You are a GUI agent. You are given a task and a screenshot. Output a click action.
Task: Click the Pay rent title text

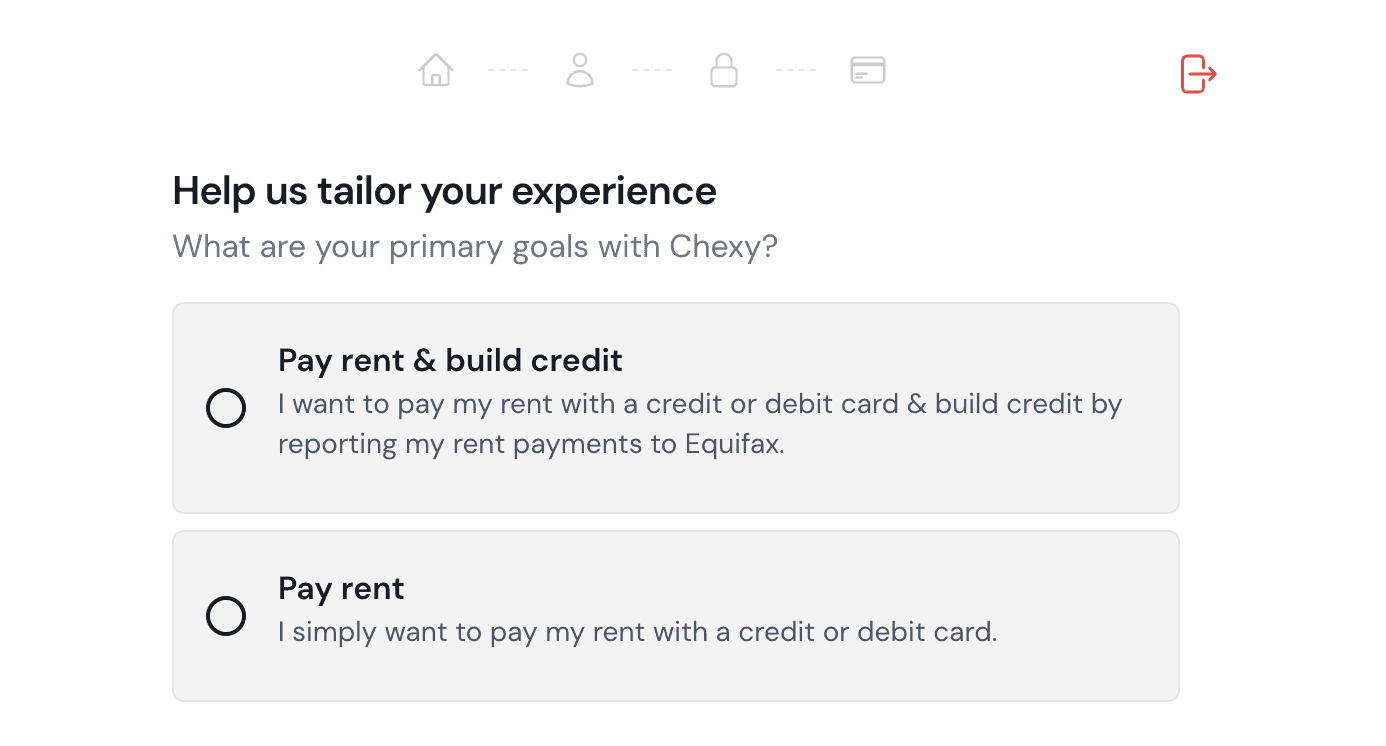pyautogui.click(x=341, y=588)
